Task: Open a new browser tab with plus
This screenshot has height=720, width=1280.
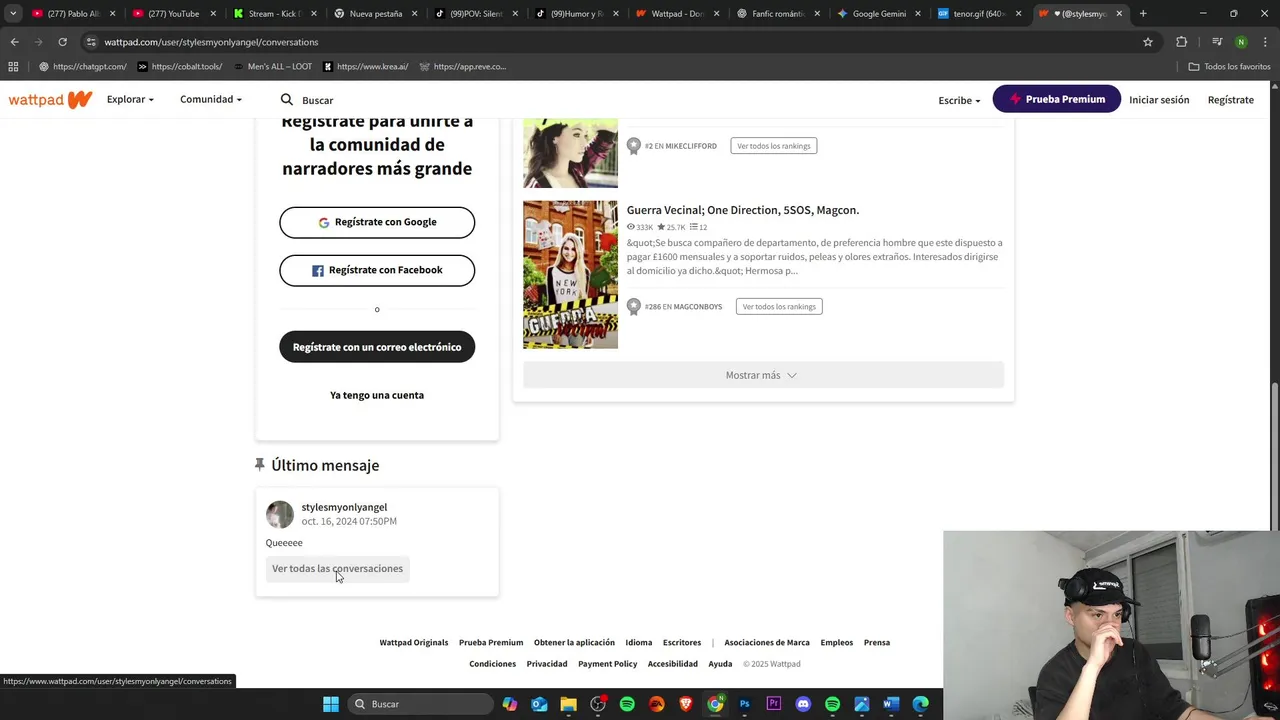Action: coord(1143,14)
